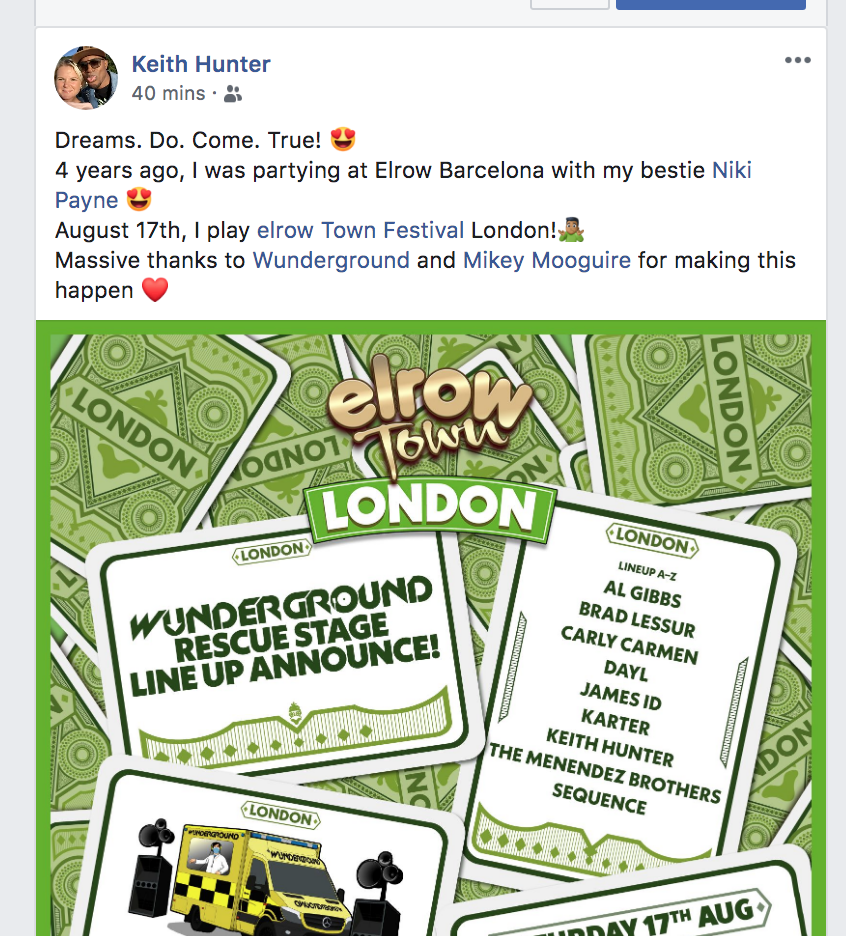Click the friends audience icon

[233, 94]
